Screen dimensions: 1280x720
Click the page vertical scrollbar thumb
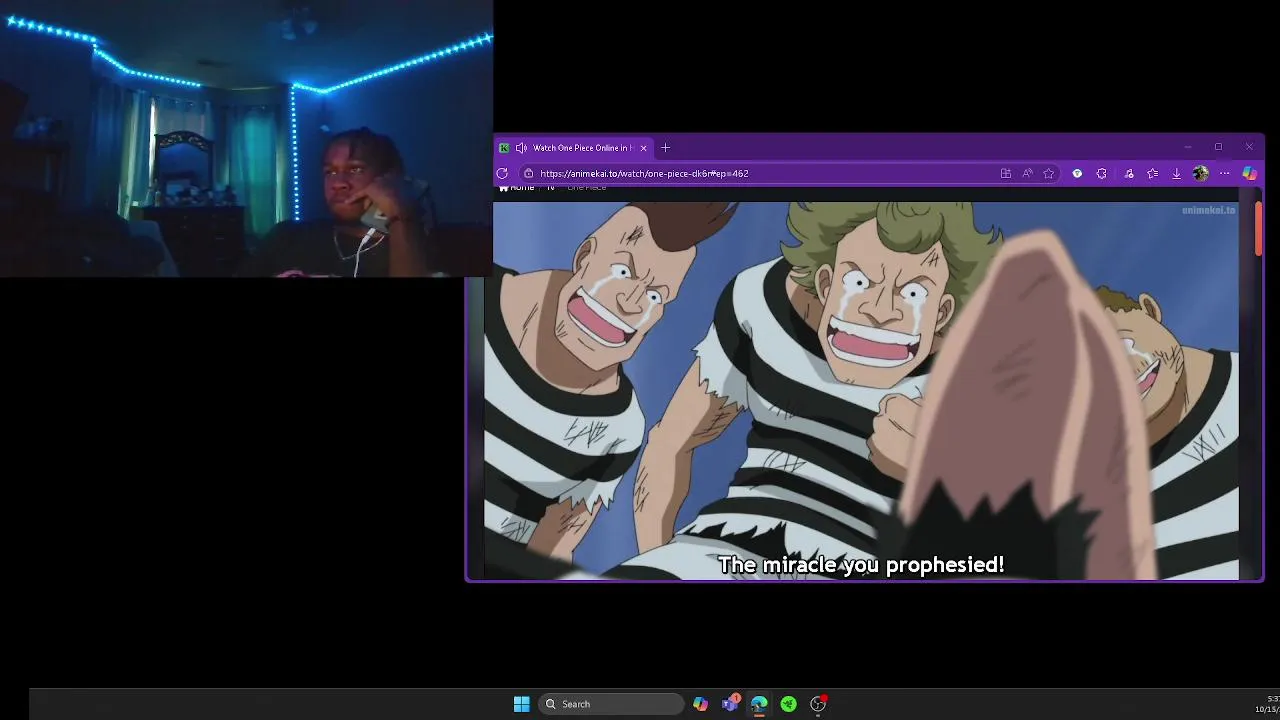1258,229
